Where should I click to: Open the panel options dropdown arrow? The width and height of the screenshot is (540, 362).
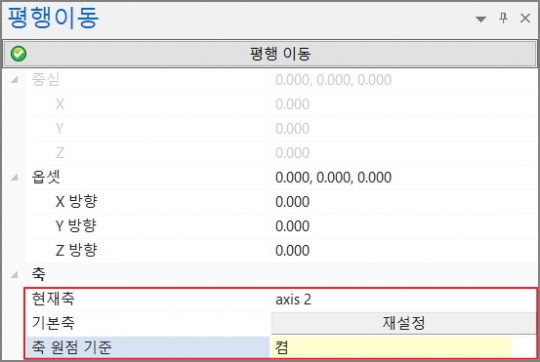(x=481, y=19)
